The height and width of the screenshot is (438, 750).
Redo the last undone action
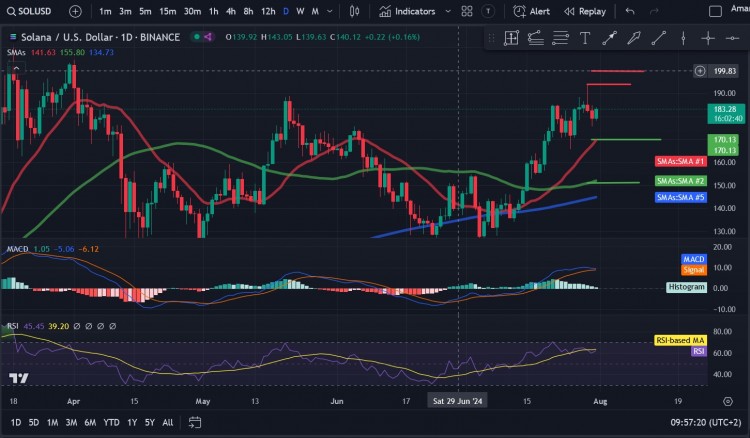coord(654,11)
